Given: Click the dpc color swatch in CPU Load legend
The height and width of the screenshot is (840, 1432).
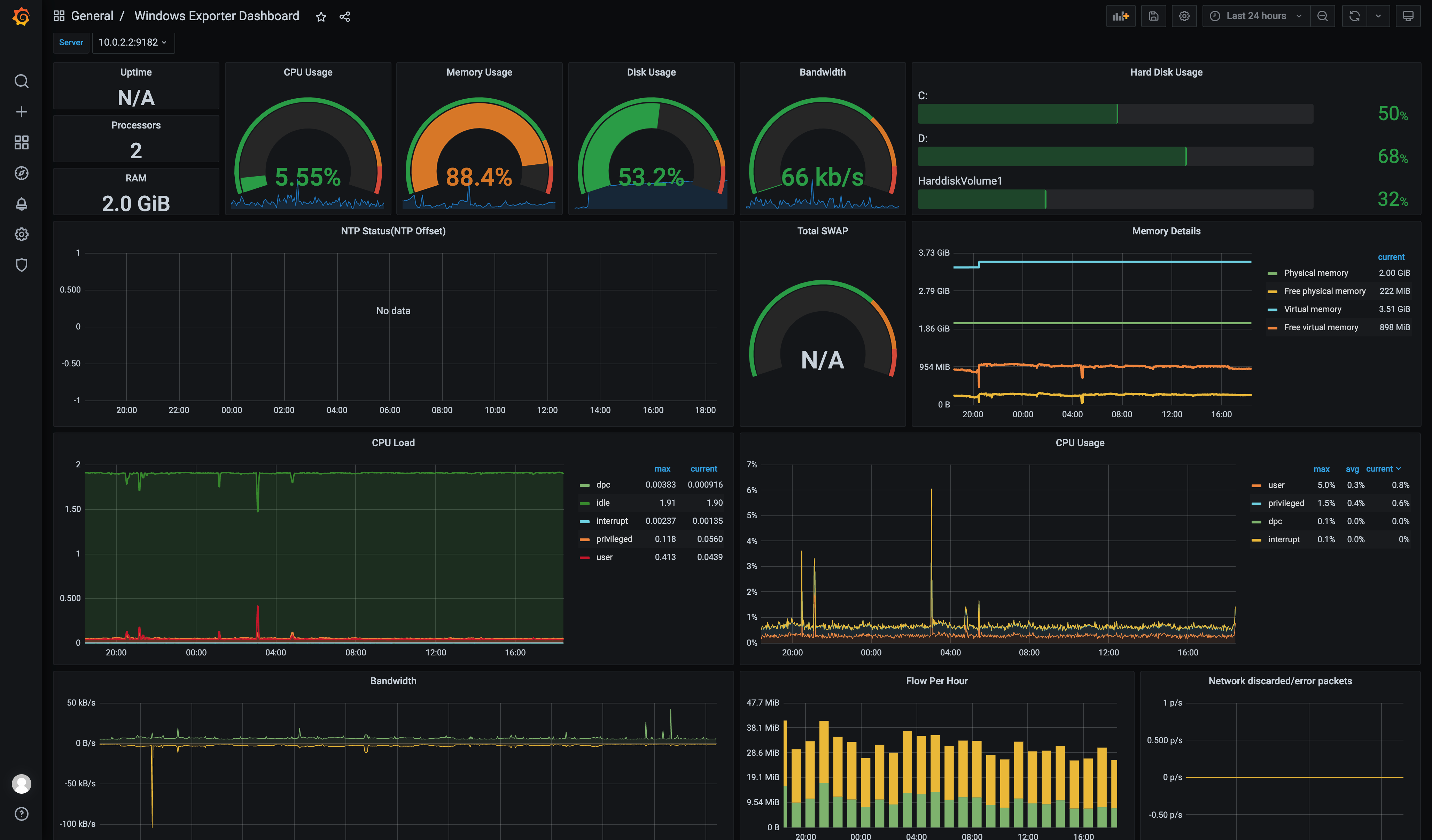Looking at the screenshot, I should [584, 485].
